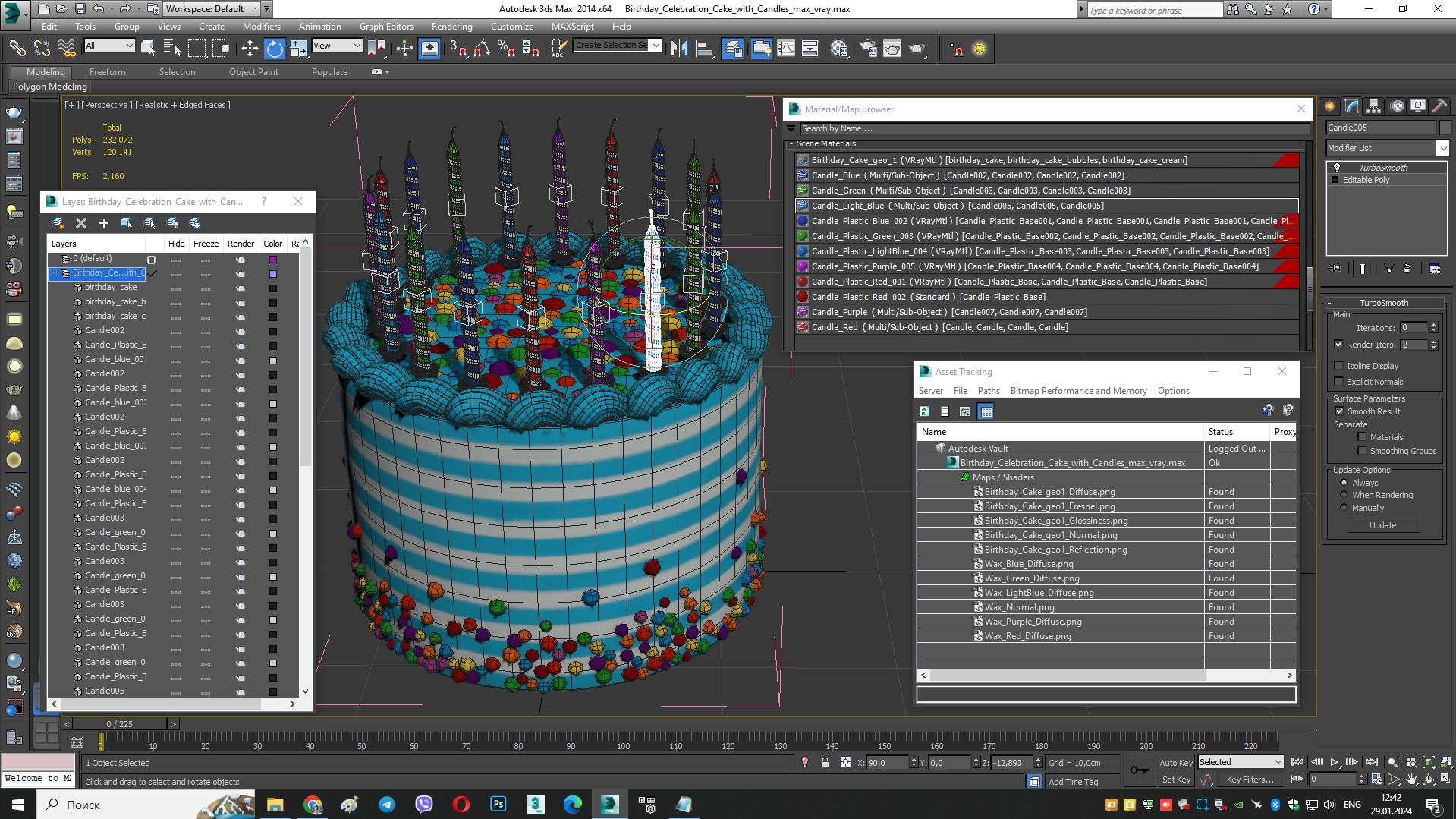Click the Unlink Selection tool
1456x819 pixels.
coord(42,49)
